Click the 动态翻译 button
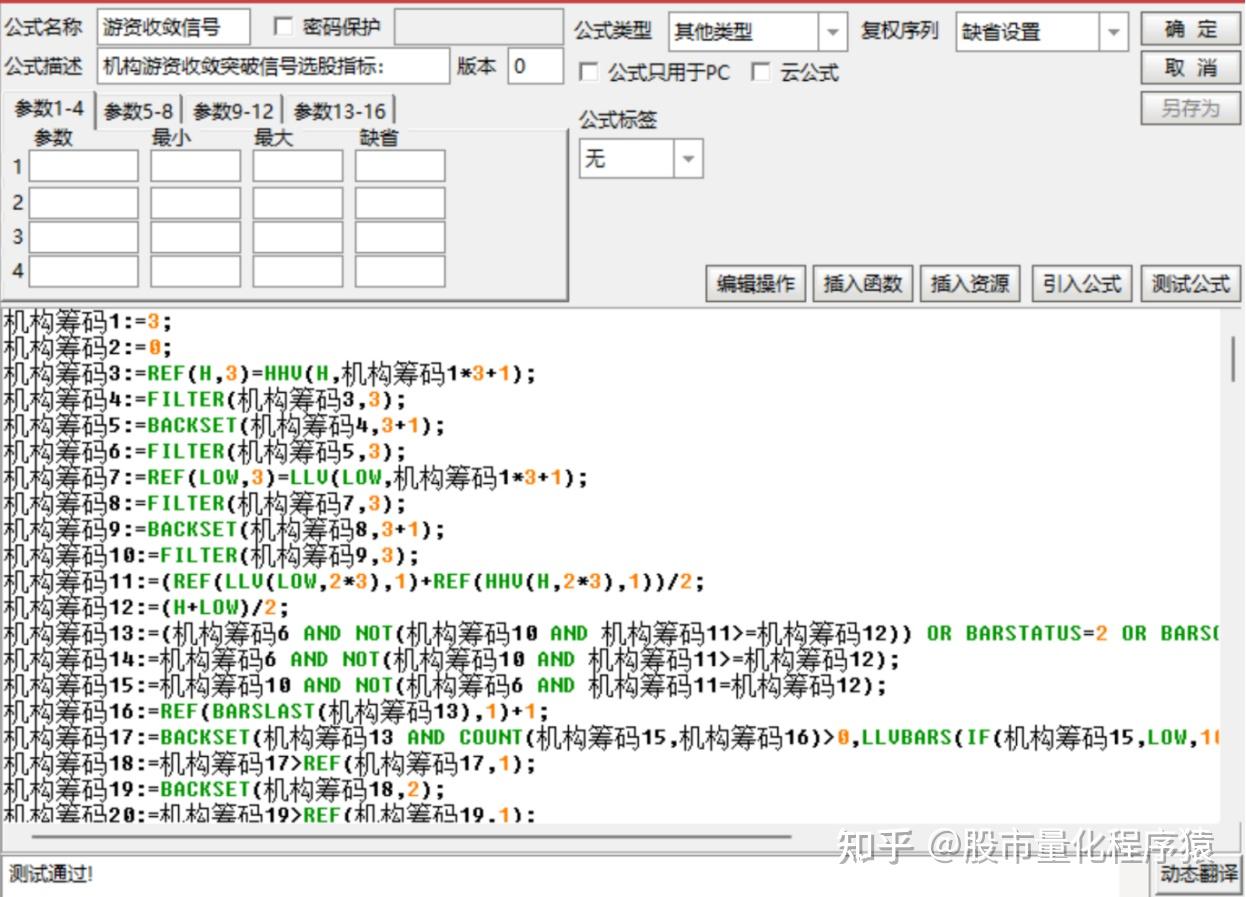This screenshot has width=1246, height=897. click(x=1197, y=874)
